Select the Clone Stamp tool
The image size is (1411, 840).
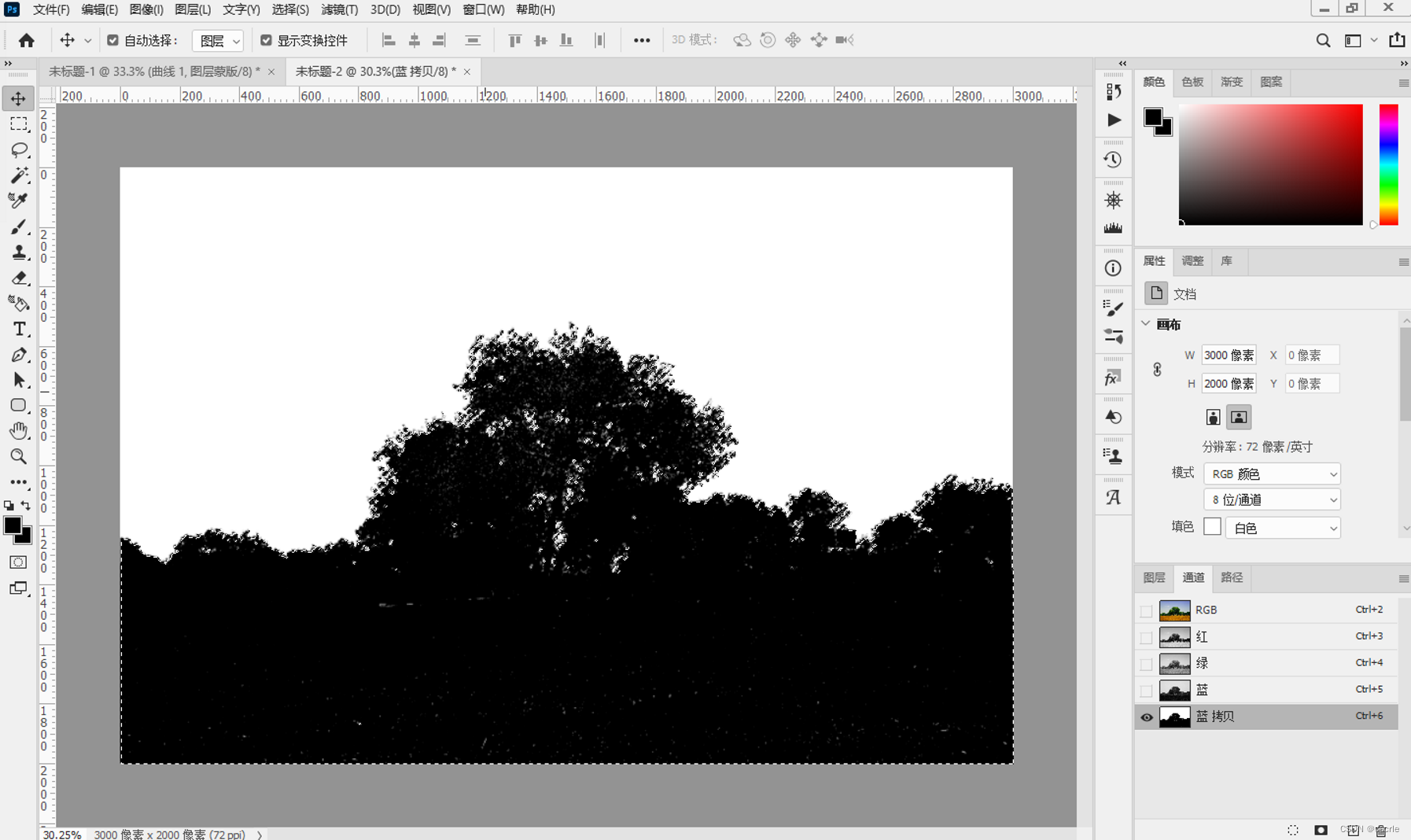tap(18, 252)
